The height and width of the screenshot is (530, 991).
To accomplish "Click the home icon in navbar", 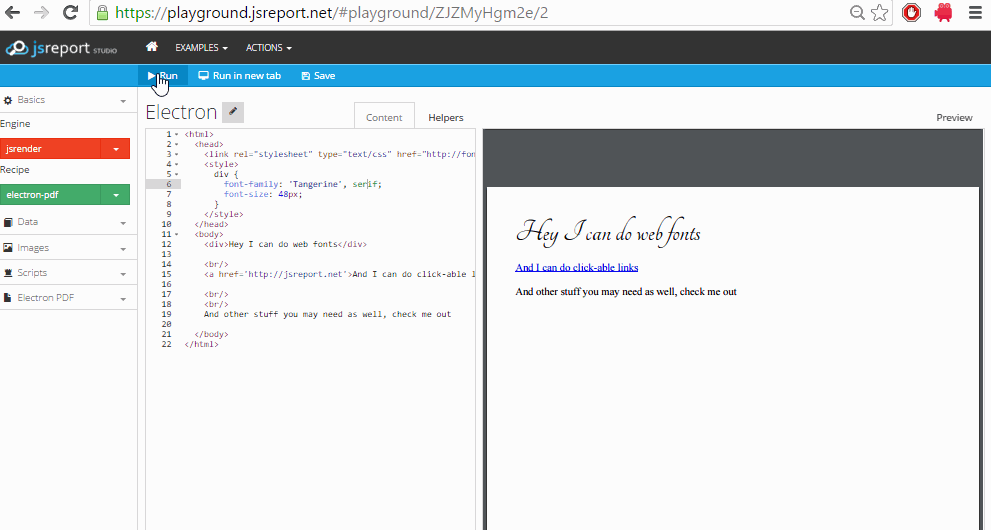I will pos(152,47).
